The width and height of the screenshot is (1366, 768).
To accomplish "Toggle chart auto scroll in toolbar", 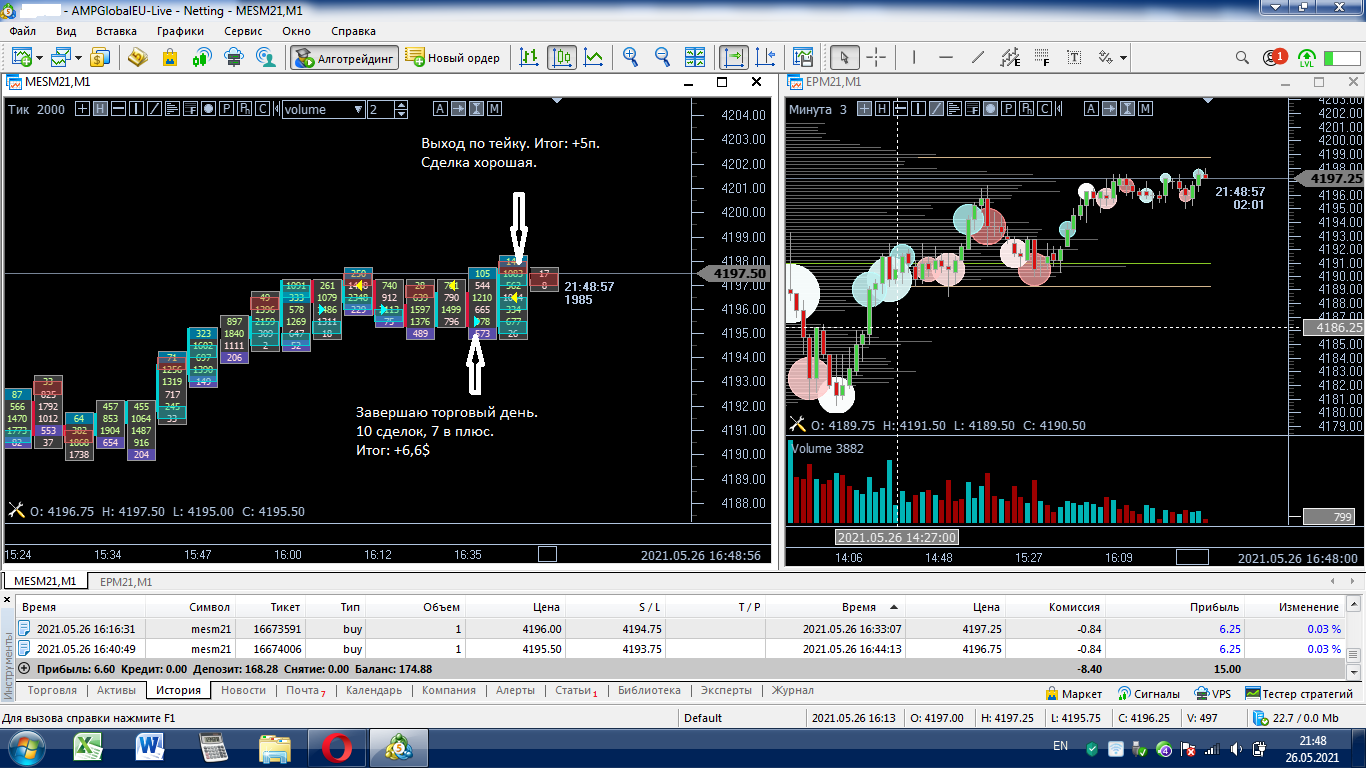I will [734, 57].
